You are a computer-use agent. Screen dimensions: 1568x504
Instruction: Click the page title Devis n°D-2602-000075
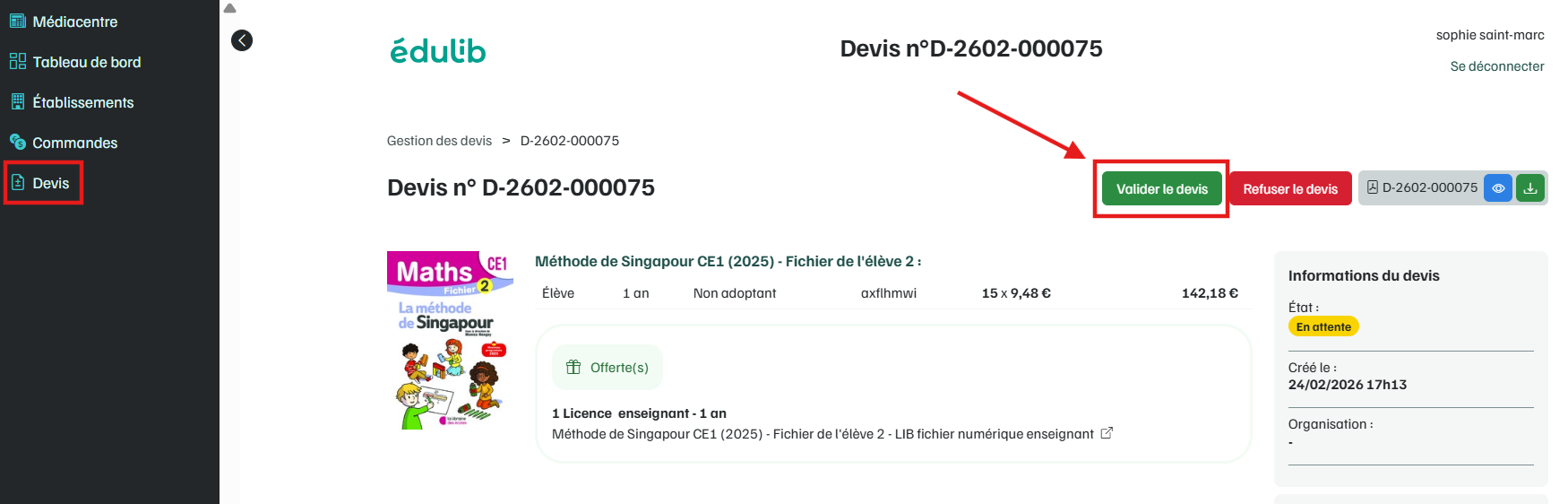click(971, 48)
